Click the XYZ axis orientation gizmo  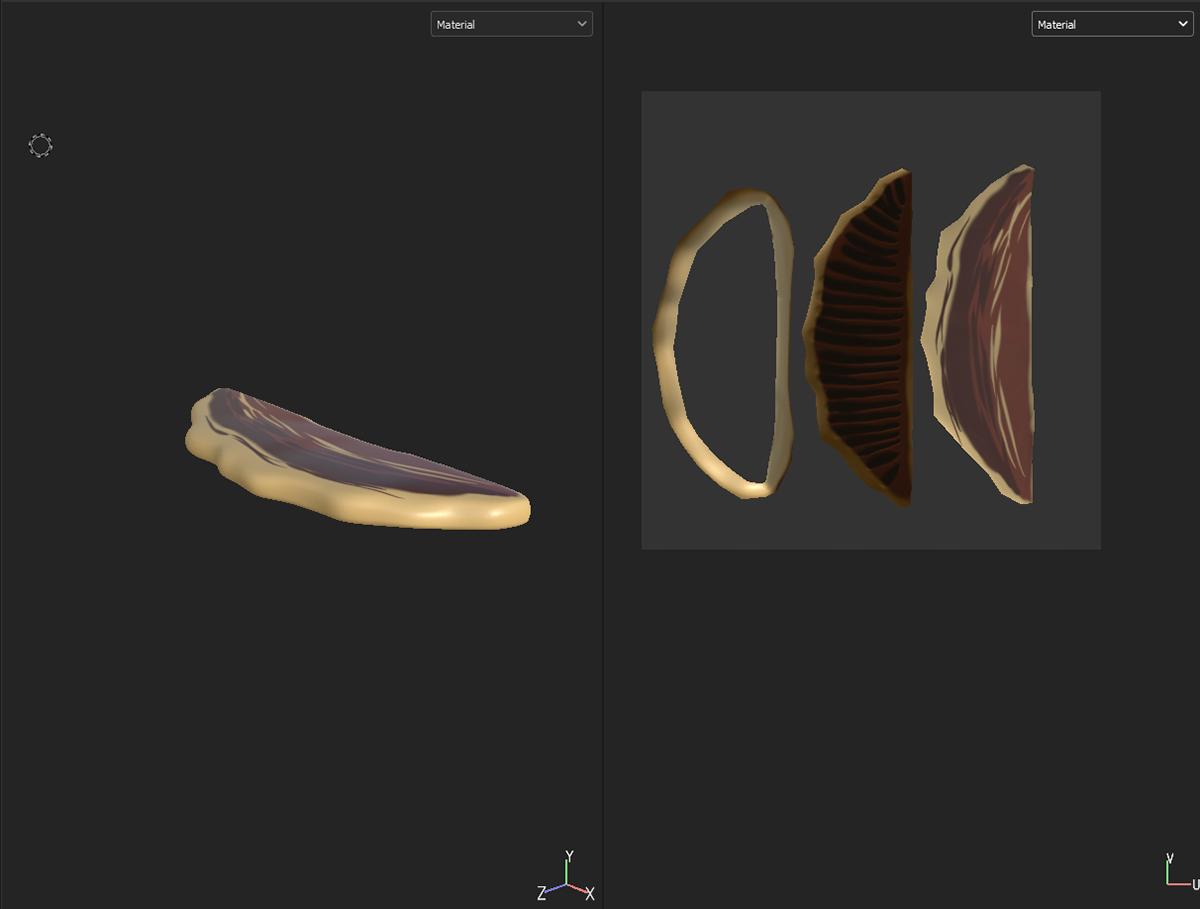[567, 876]
